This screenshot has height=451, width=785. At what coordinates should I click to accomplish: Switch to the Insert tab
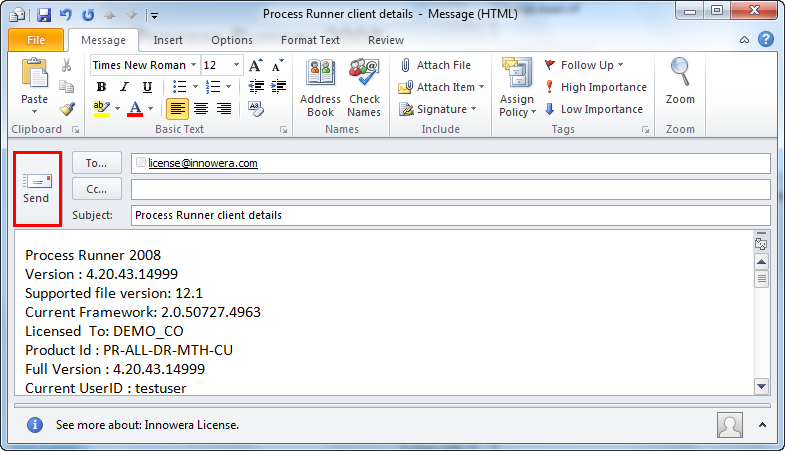(168, 40)
